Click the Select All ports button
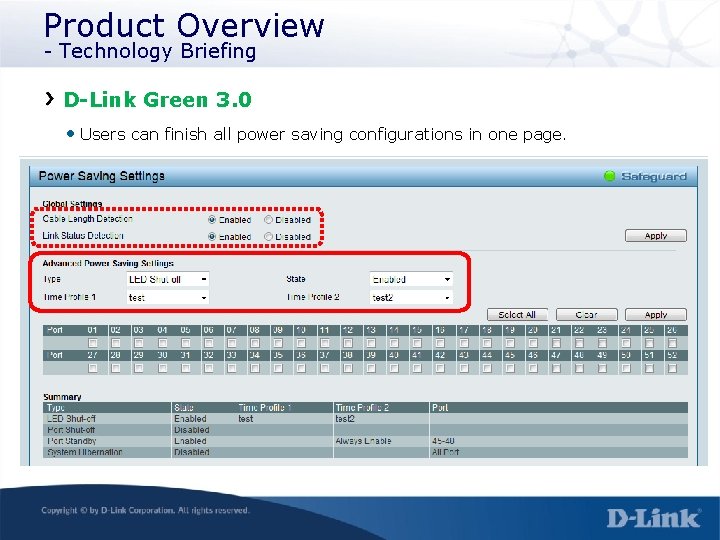Image resolution: width=720 pixels, height=540 pixels. pos(518,315)
